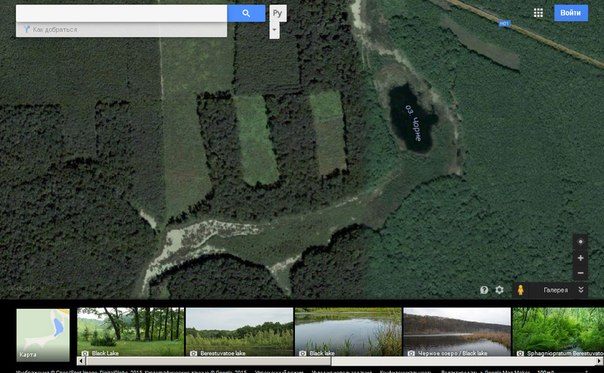604x373 pixels.
Task: Open the settings gear icon
Action: 499,290
